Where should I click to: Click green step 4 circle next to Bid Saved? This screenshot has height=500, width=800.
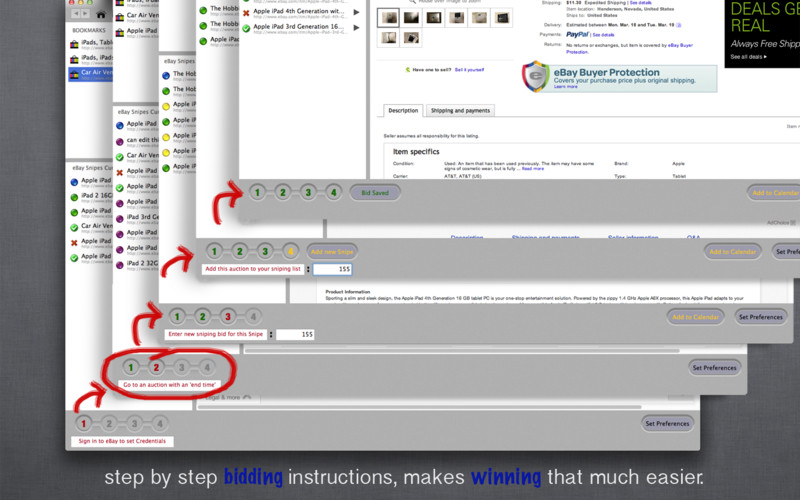[333, 193]
